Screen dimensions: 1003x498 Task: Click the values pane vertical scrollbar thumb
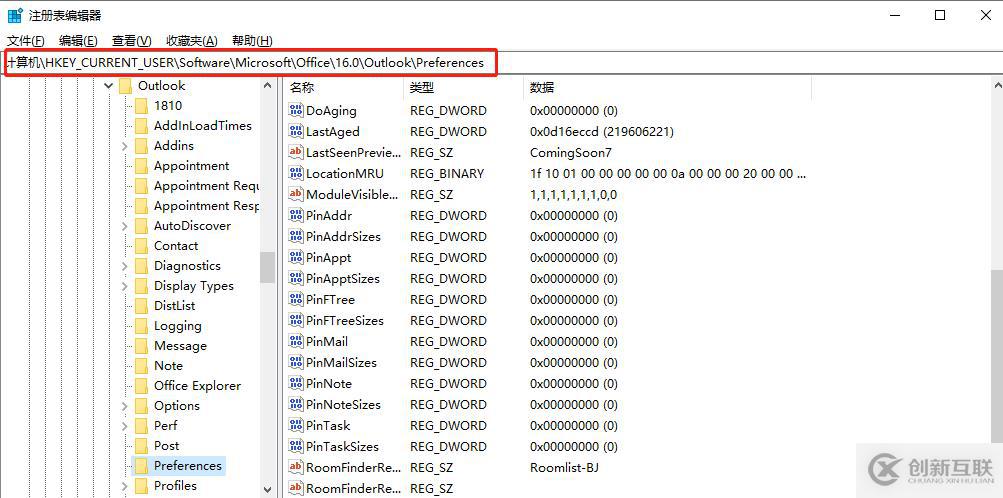coord(996,355)
